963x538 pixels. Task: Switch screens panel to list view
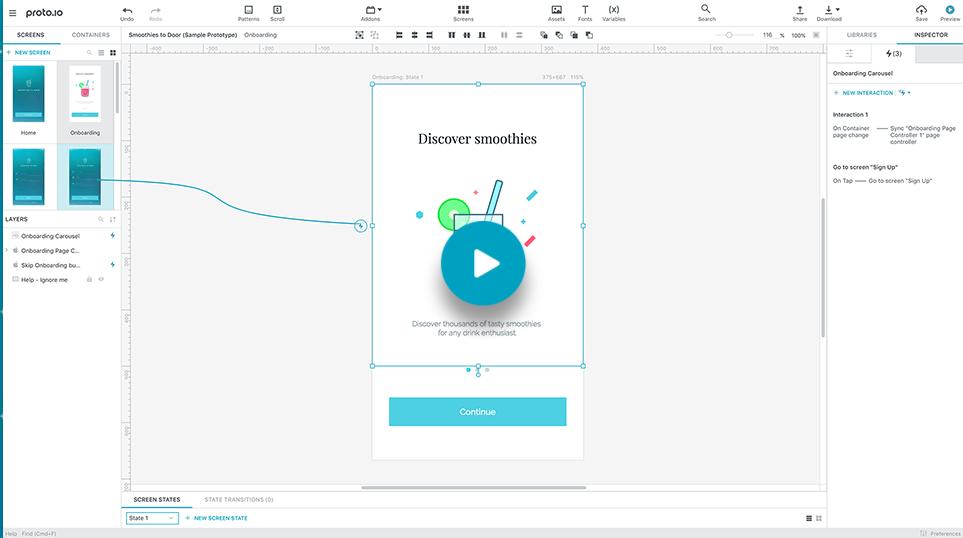pos(100,52)
